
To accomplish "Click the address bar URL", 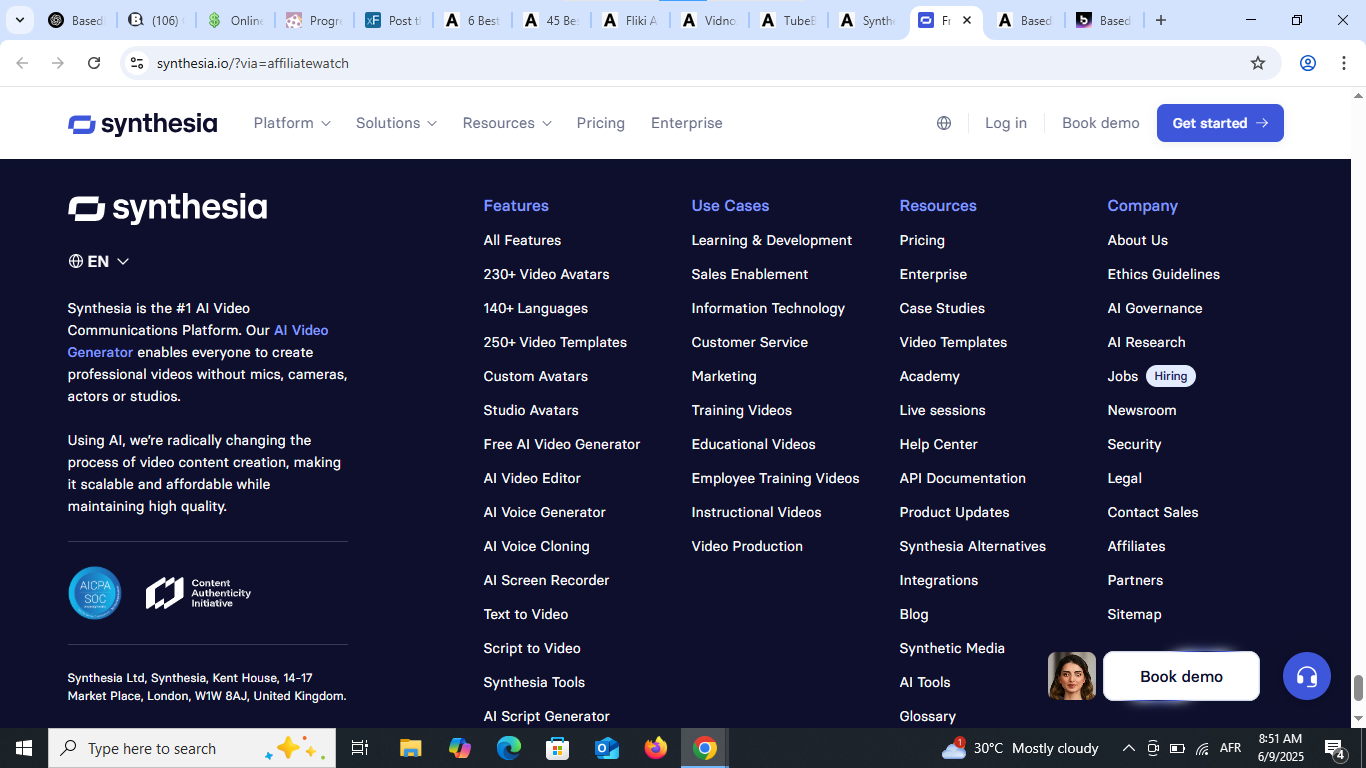I will pos(253,63).
